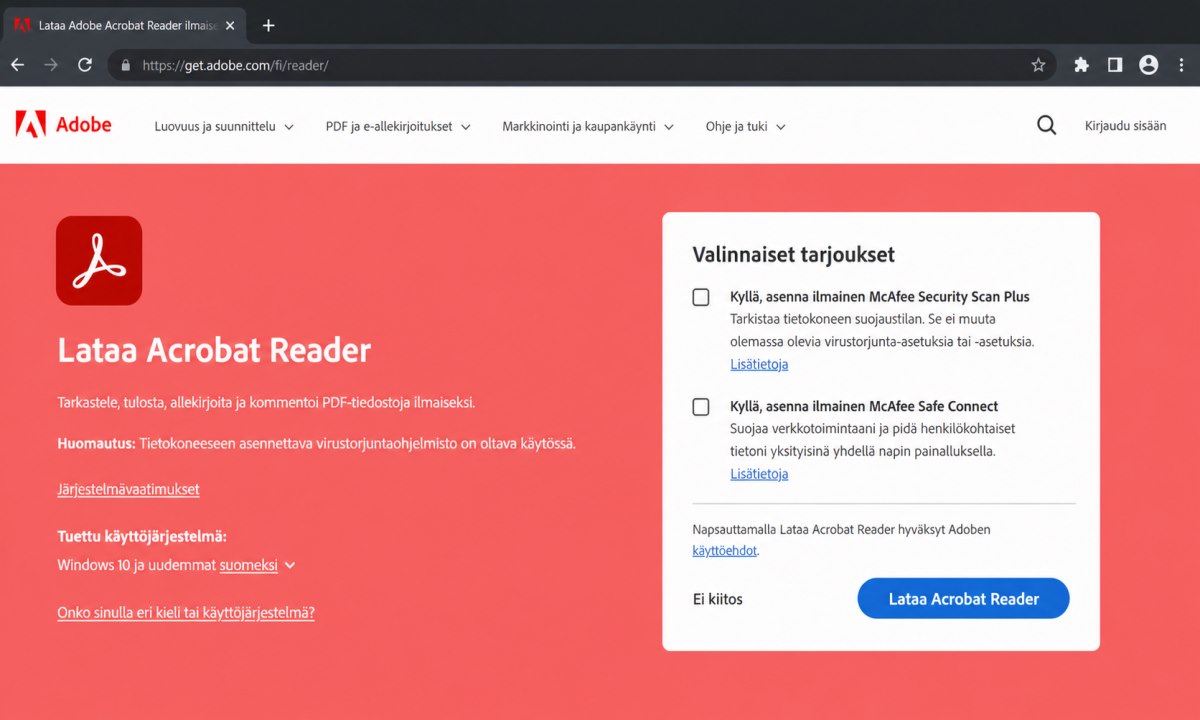Screen dimensions: 1200x720
Task: Click the Adobe logo in header
Action: pos(63,125)
